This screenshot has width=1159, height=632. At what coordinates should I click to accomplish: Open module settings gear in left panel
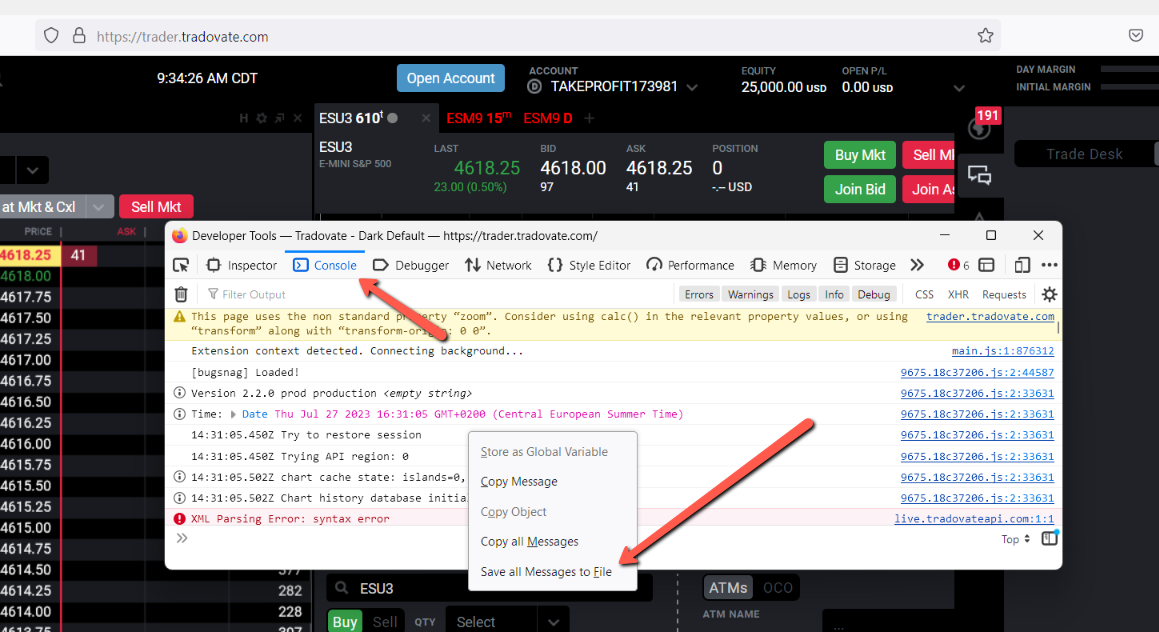262,118
